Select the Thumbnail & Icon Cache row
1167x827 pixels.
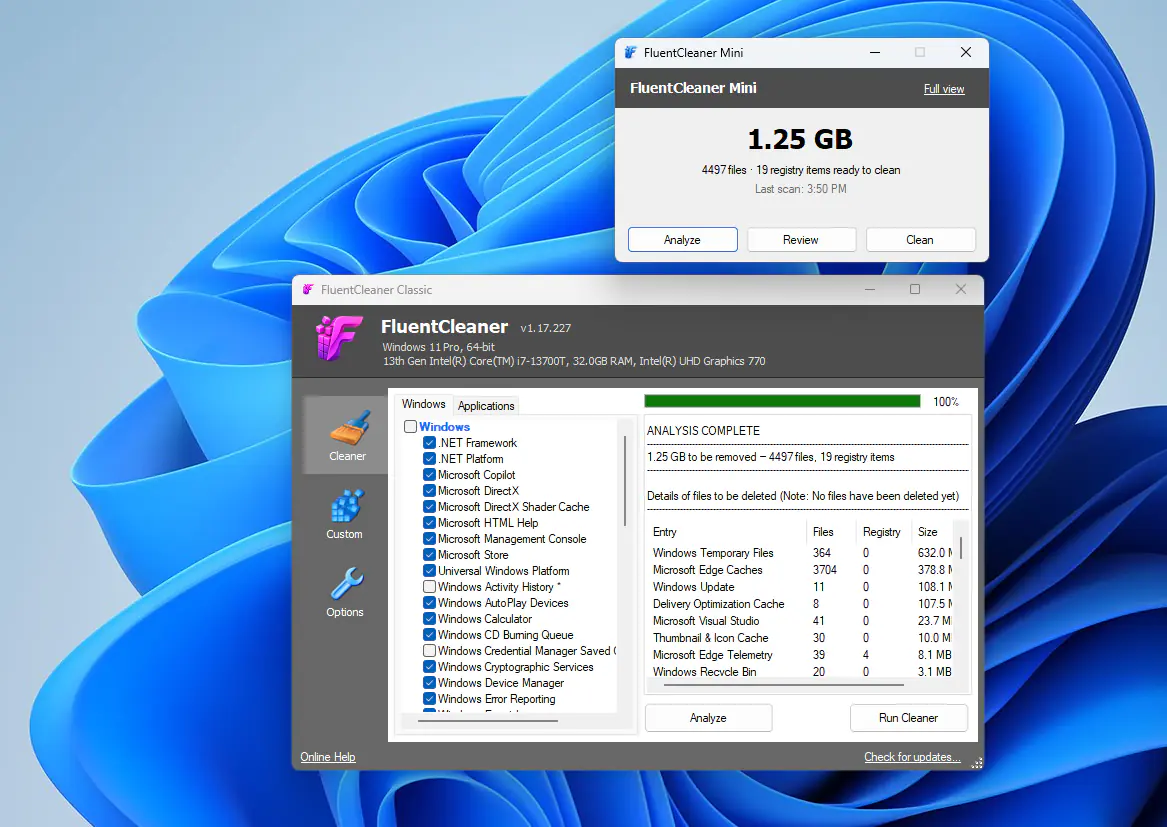(x=802, y=638)
